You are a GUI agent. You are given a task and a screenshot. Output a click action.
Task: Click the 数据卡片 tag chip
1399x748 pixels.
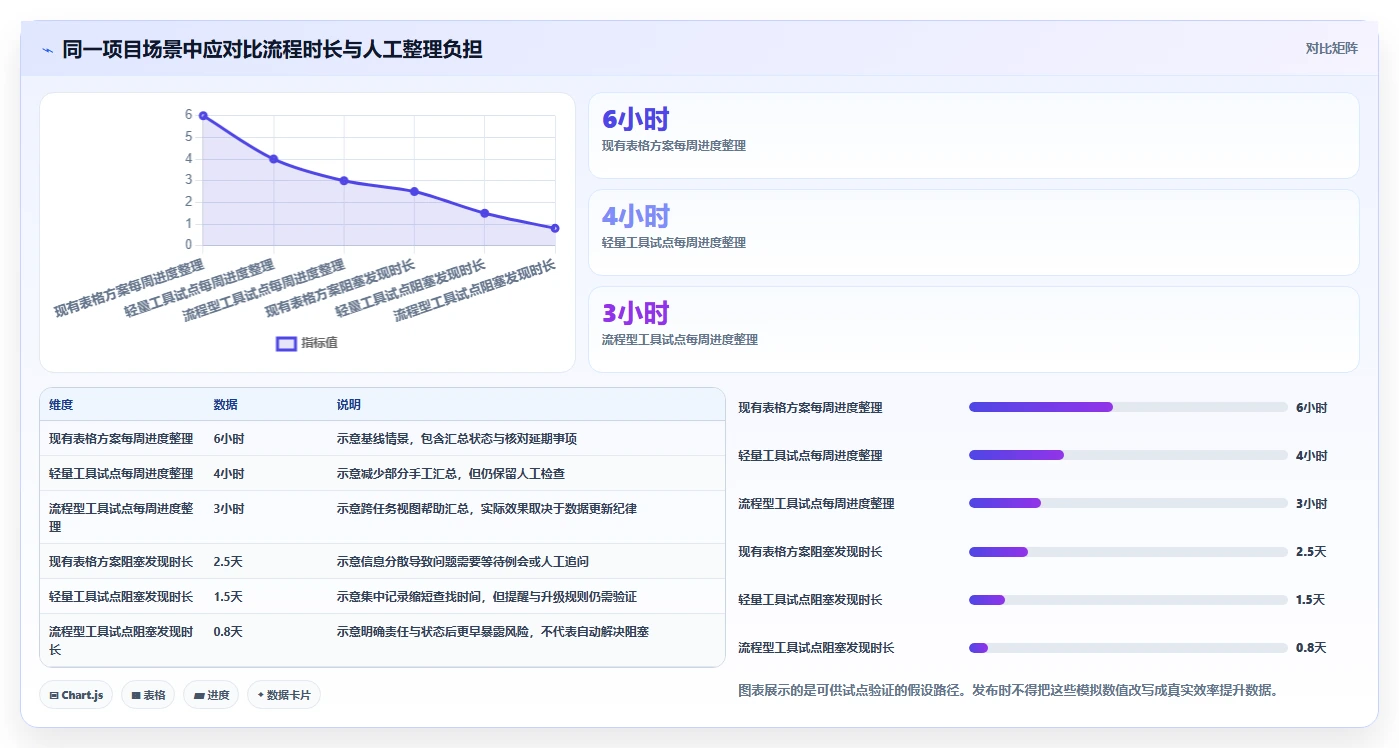(x=284, y=695)
